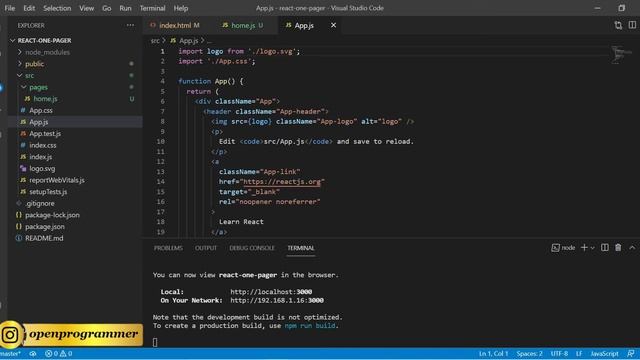Open the View menu
640x360 pixels.
coord(87,8)
